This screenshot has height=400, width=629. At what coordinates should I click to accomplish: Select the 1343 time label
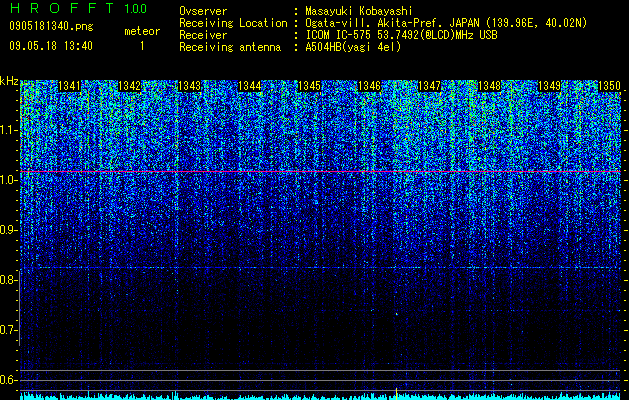[190, 86]
